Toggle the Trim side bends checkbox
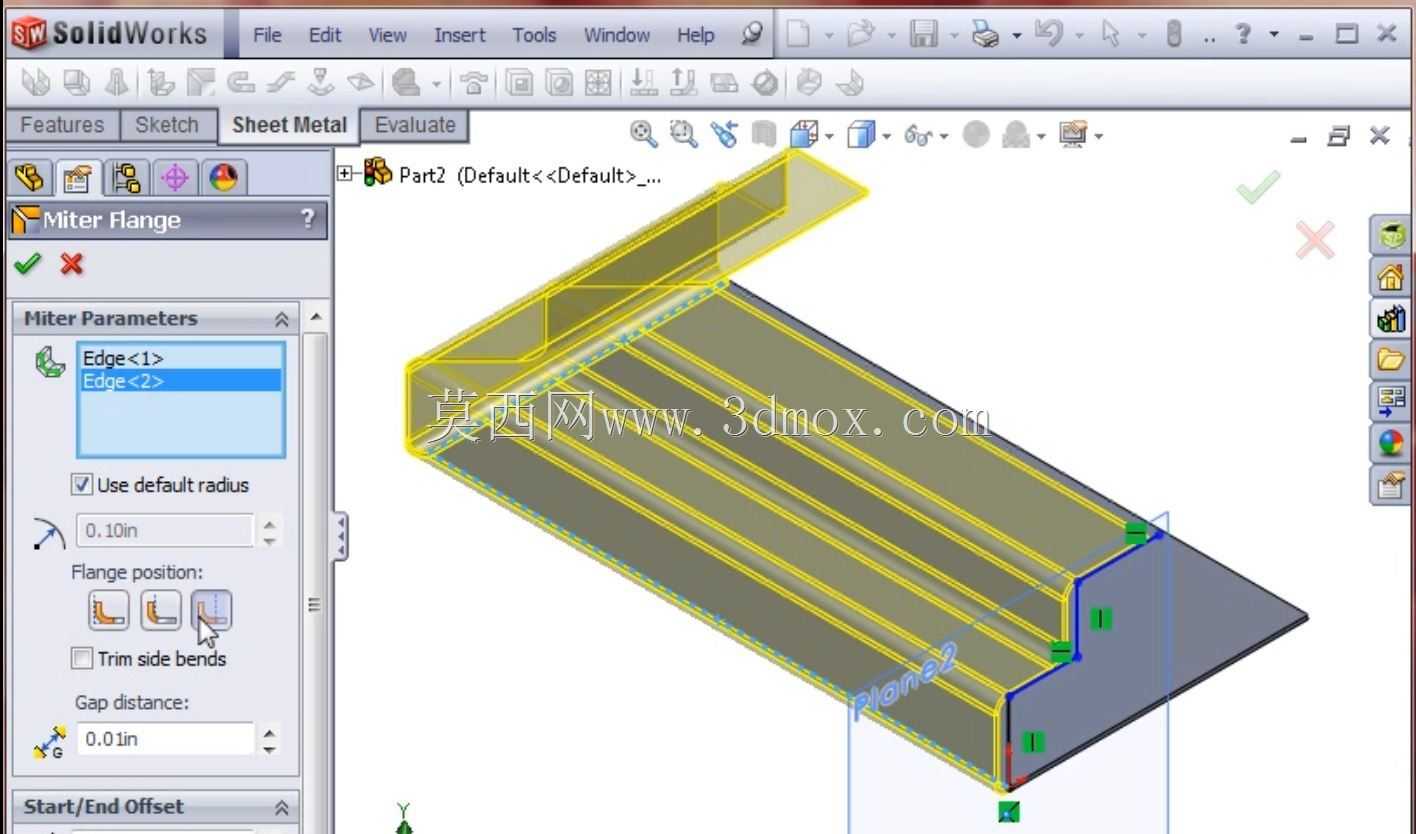The height and width of the screenshot is (834, 1416). 82,659
